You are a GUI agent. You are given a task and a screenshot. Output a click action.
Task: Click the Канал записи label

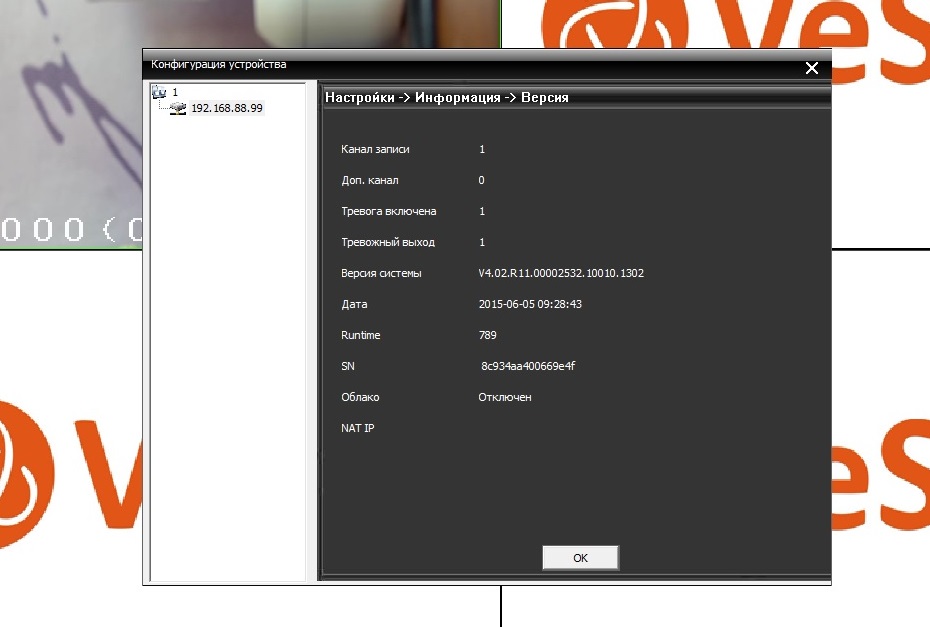point(375,149)
